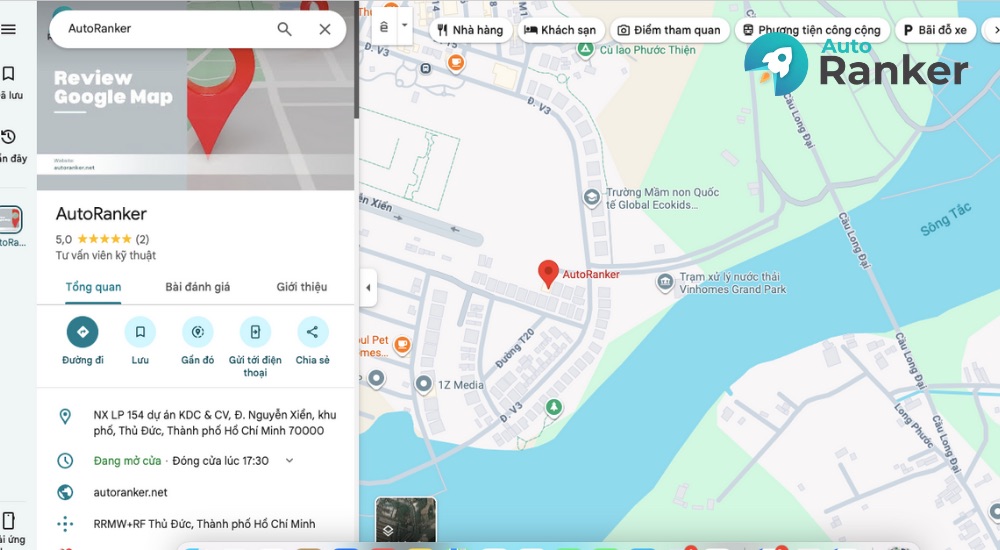Clear the AutoRanker search text
Image resolution: width=1000 pixels, height=550 pixels.
[325, 29]
